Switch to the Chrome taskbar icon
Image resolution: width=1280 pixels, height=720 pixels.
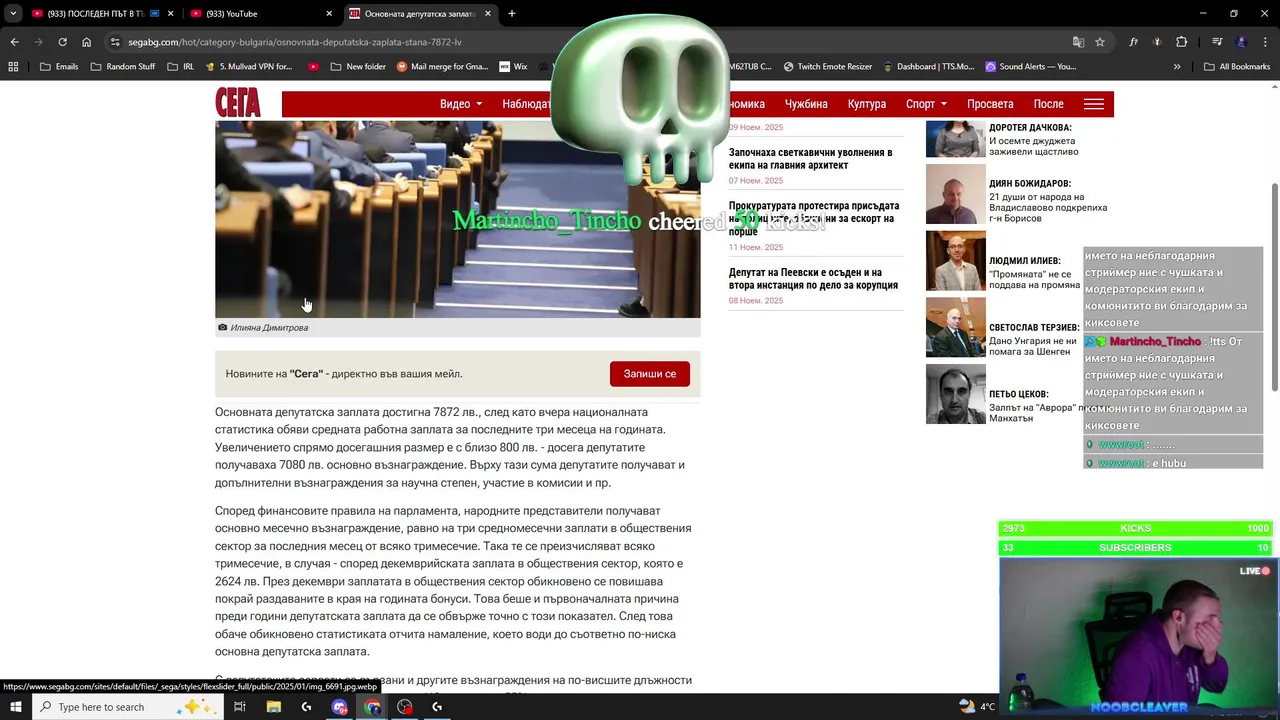coord(372,707)
